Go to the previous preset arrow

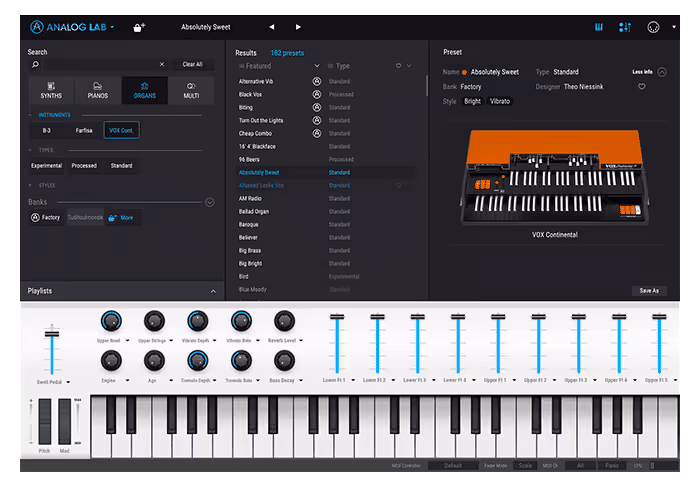tap(271, 27)
